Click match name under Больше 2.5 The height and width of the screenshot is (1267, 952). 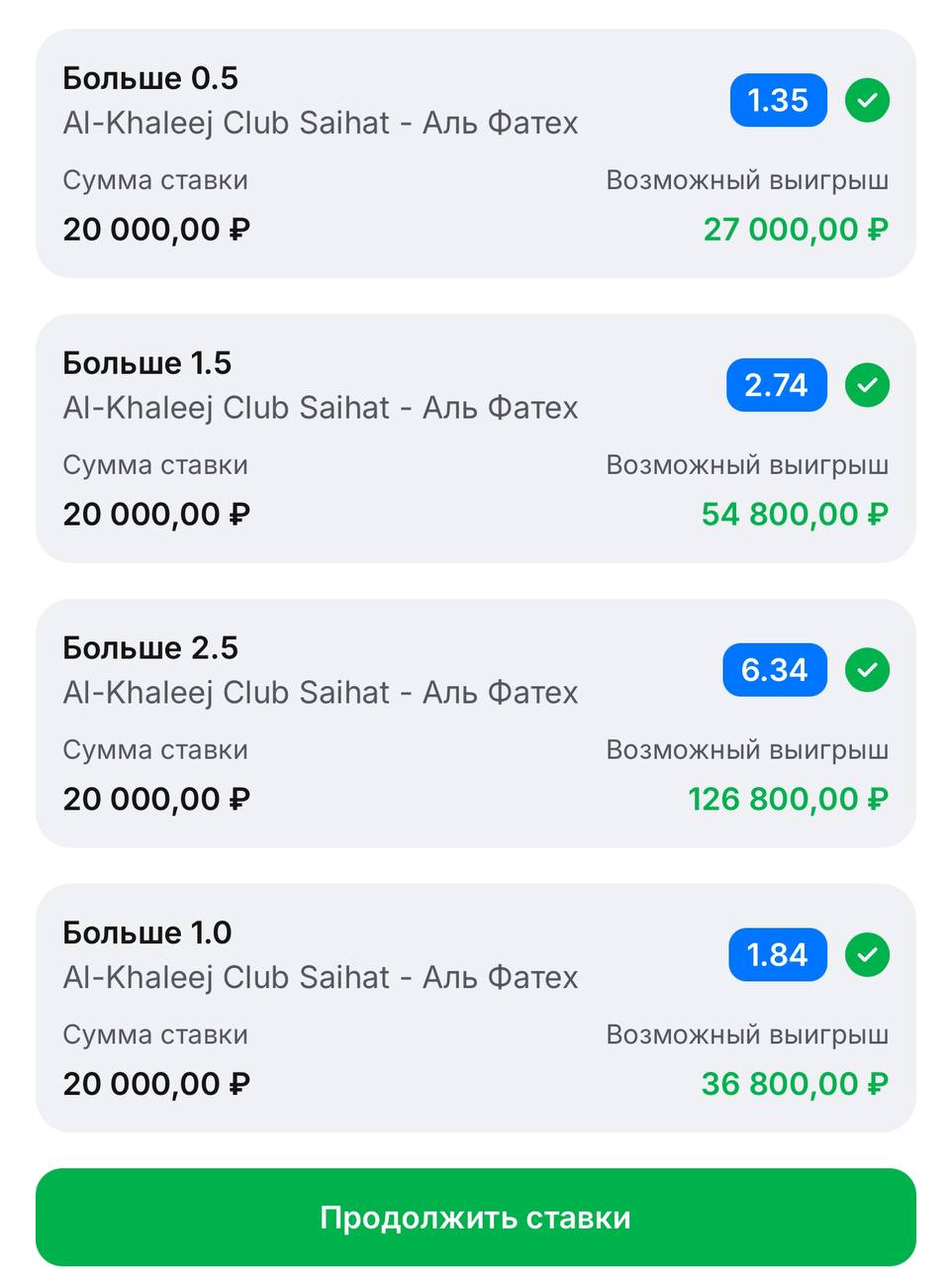coord(321,693)
